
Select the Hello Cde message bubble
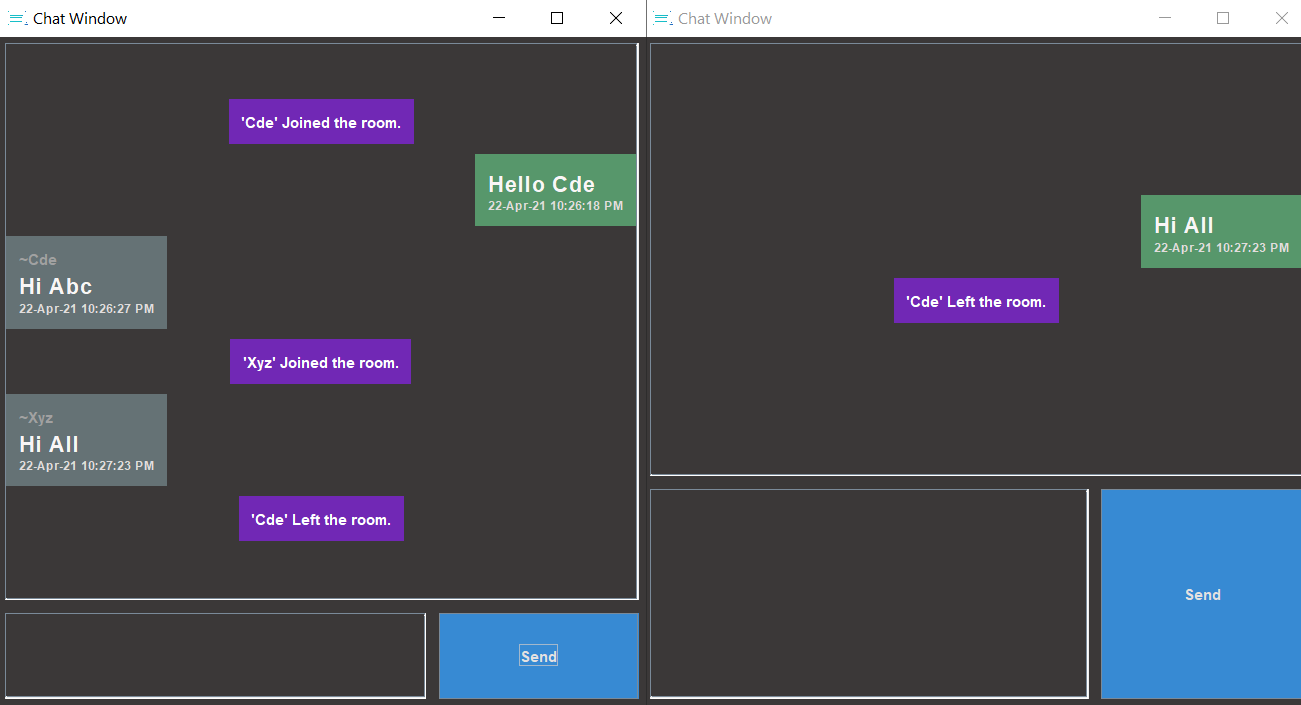coord(555,190)
